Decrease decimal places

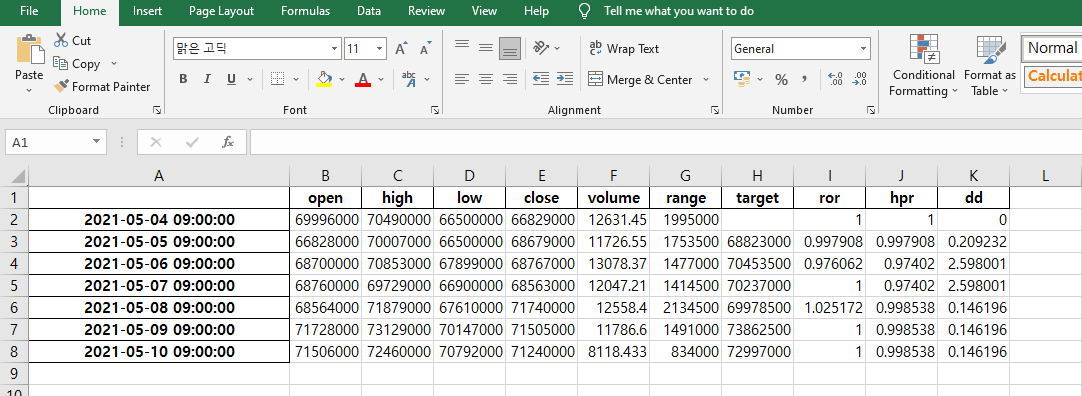pos(860,79)
